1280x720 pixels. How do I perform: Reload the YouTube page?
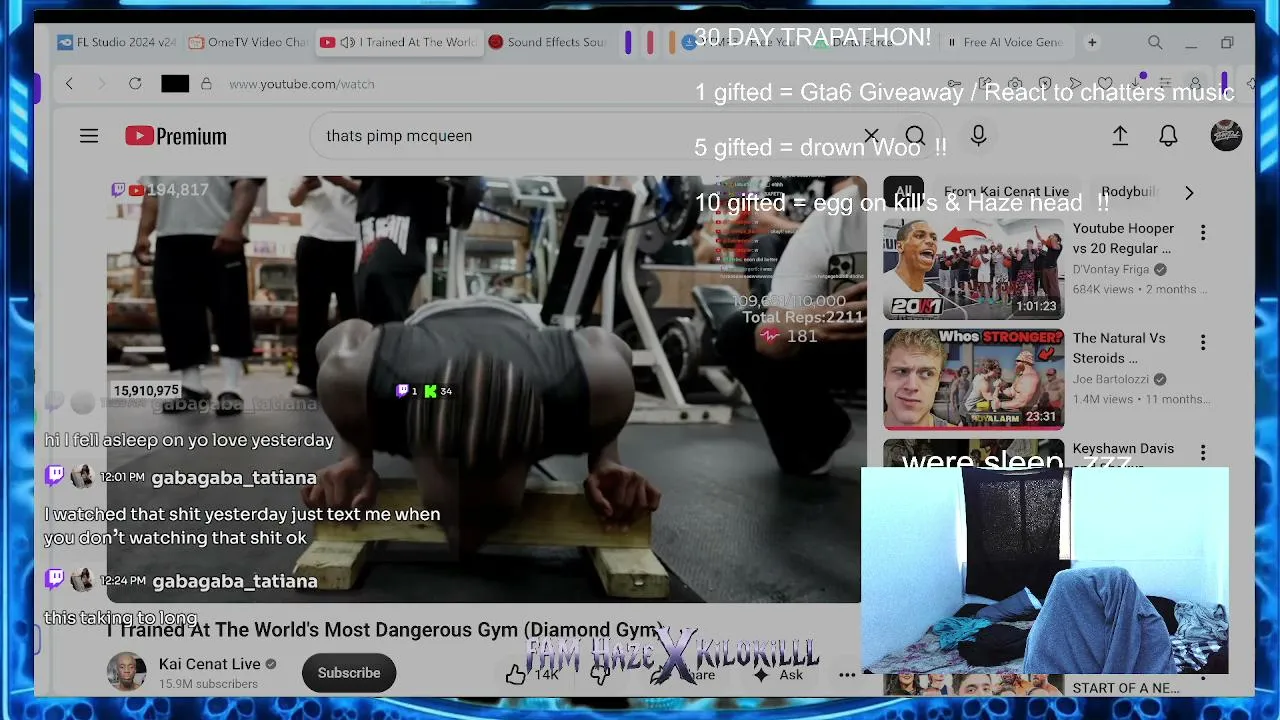coord(135,84)
